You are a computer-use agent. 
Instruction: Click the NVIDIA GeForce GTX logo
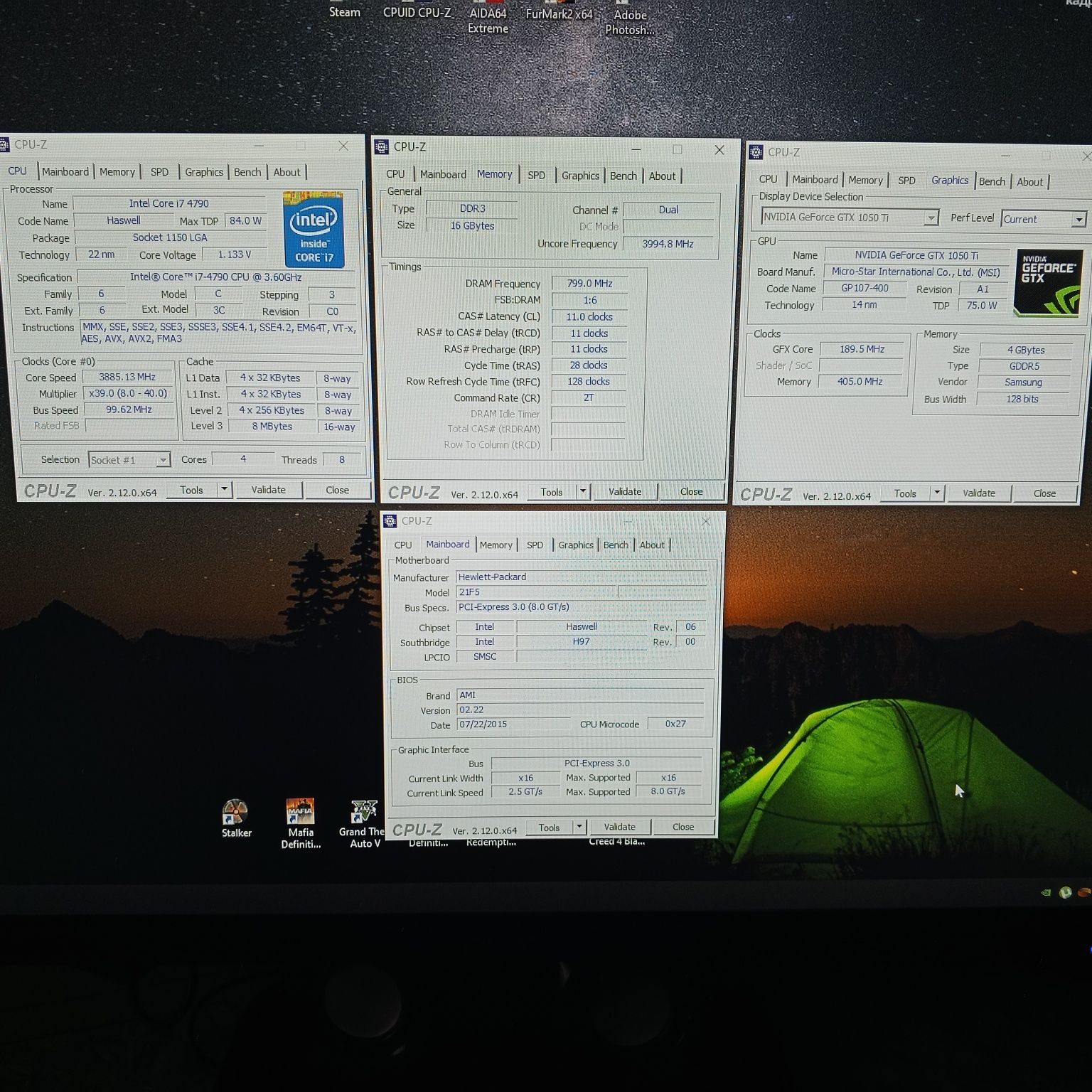point(1049,282)
